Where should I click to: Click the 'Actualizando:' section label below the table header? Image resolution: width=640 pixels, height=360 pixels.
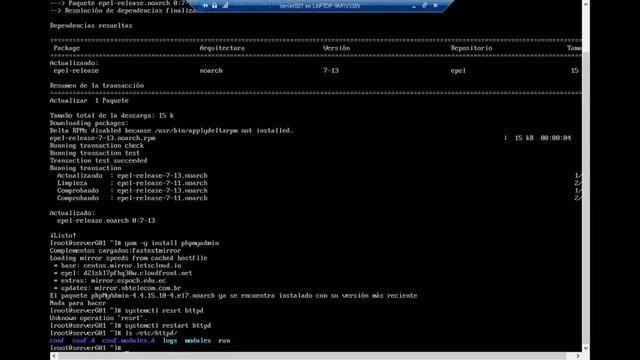point(74,63)
